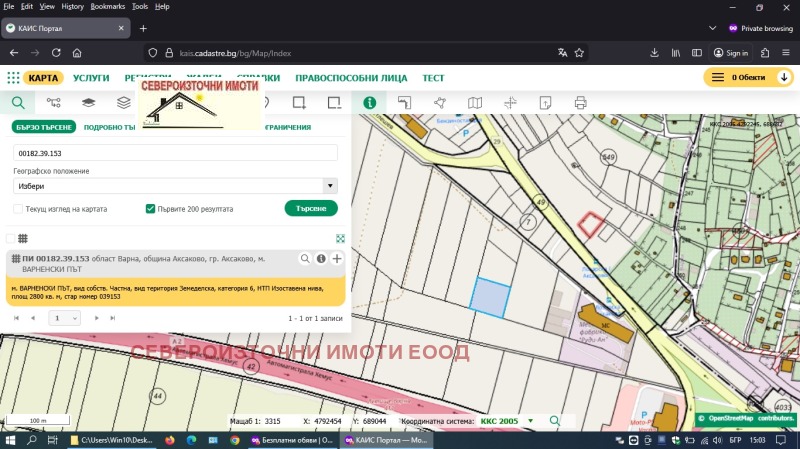Open the export file tool
800x449 pixels.
[x=545, y=103]
